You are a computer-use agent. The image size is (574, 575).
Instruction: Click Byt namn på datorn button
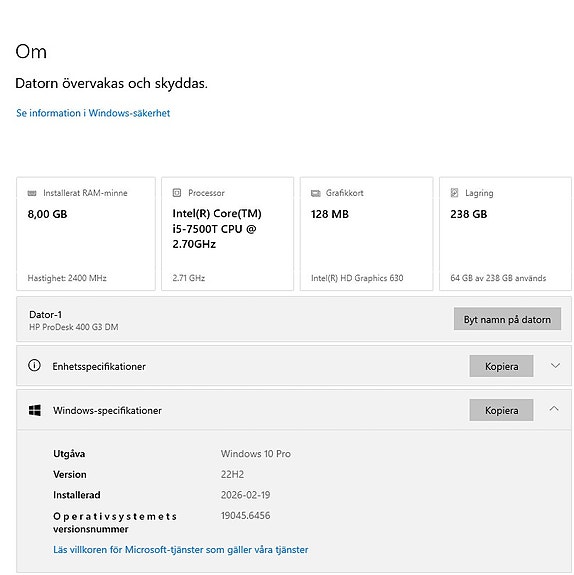(x=507, y=319)
